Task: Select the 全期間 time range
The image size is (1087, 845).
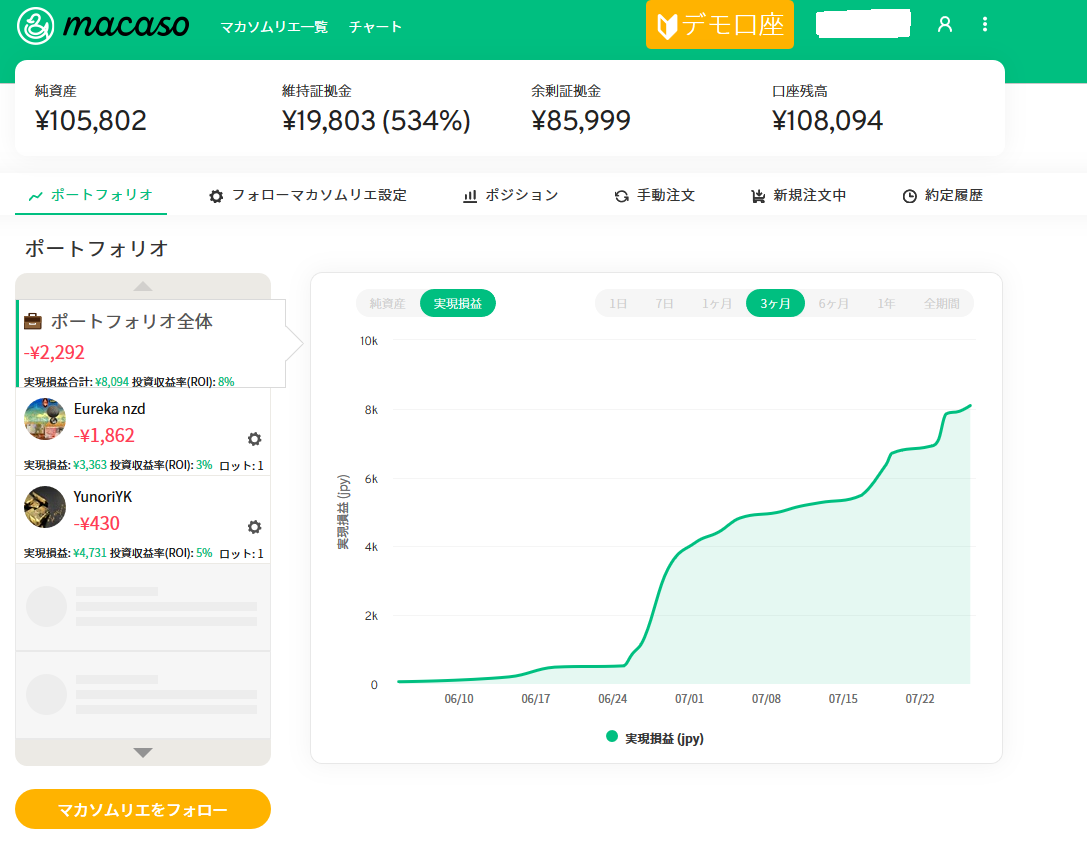Action: [942, 303]
